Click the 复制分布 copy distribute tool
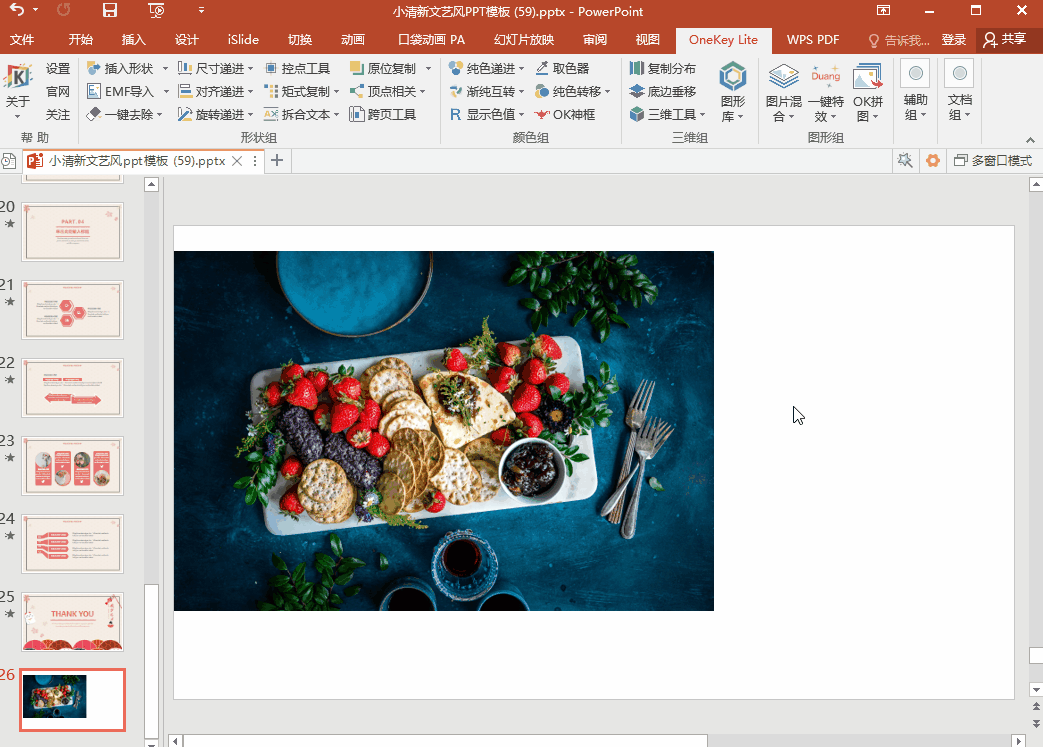Screen dimensions: 1043x747 (x=662, y=69)
